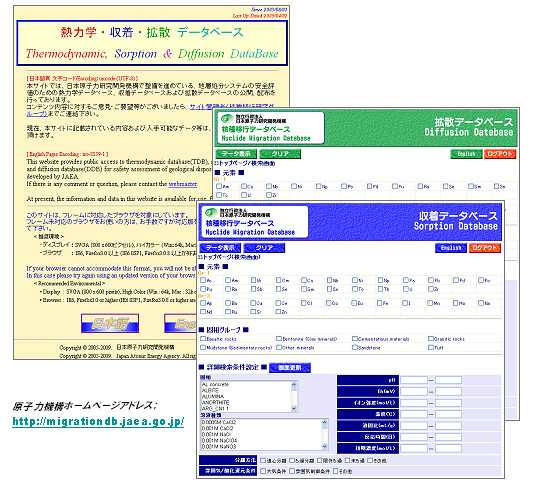
Task: Open the migrationdb.jaea.go.jp homepage link
Action: tap(98, 421)
